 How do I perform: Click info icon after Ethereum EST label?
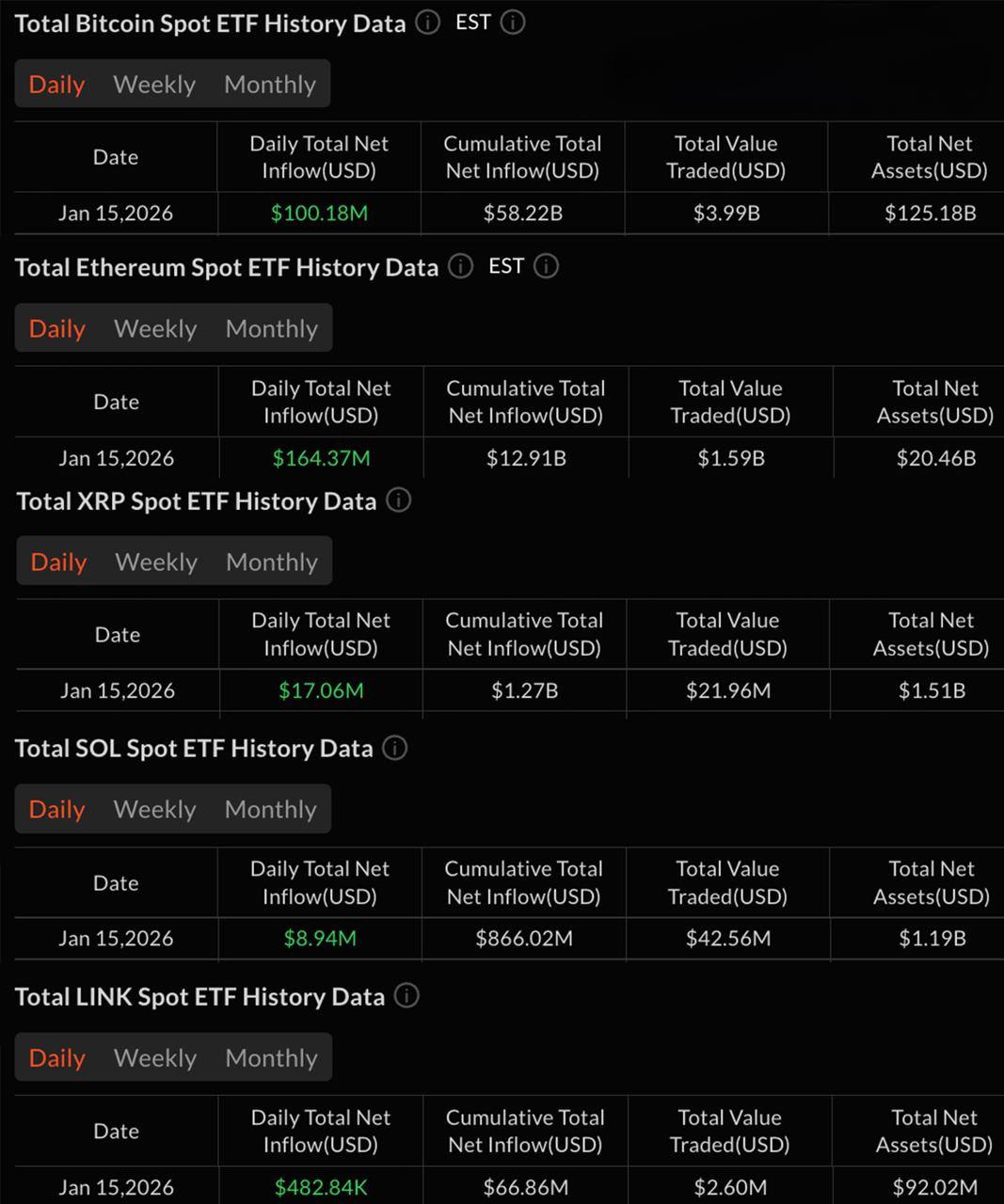pos(546,266)
